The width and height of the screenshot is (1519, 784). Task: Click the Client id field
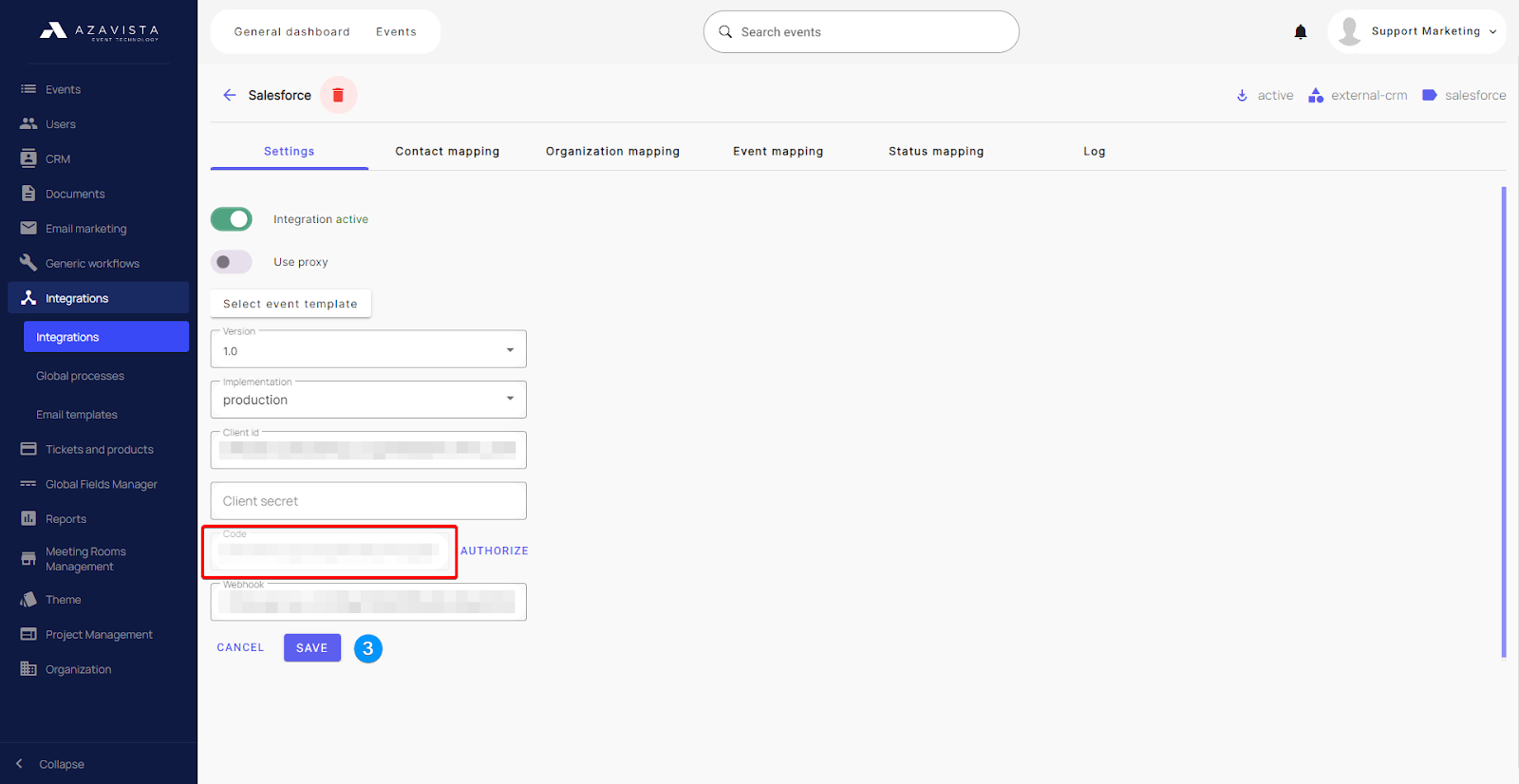[x=368, y=450]
